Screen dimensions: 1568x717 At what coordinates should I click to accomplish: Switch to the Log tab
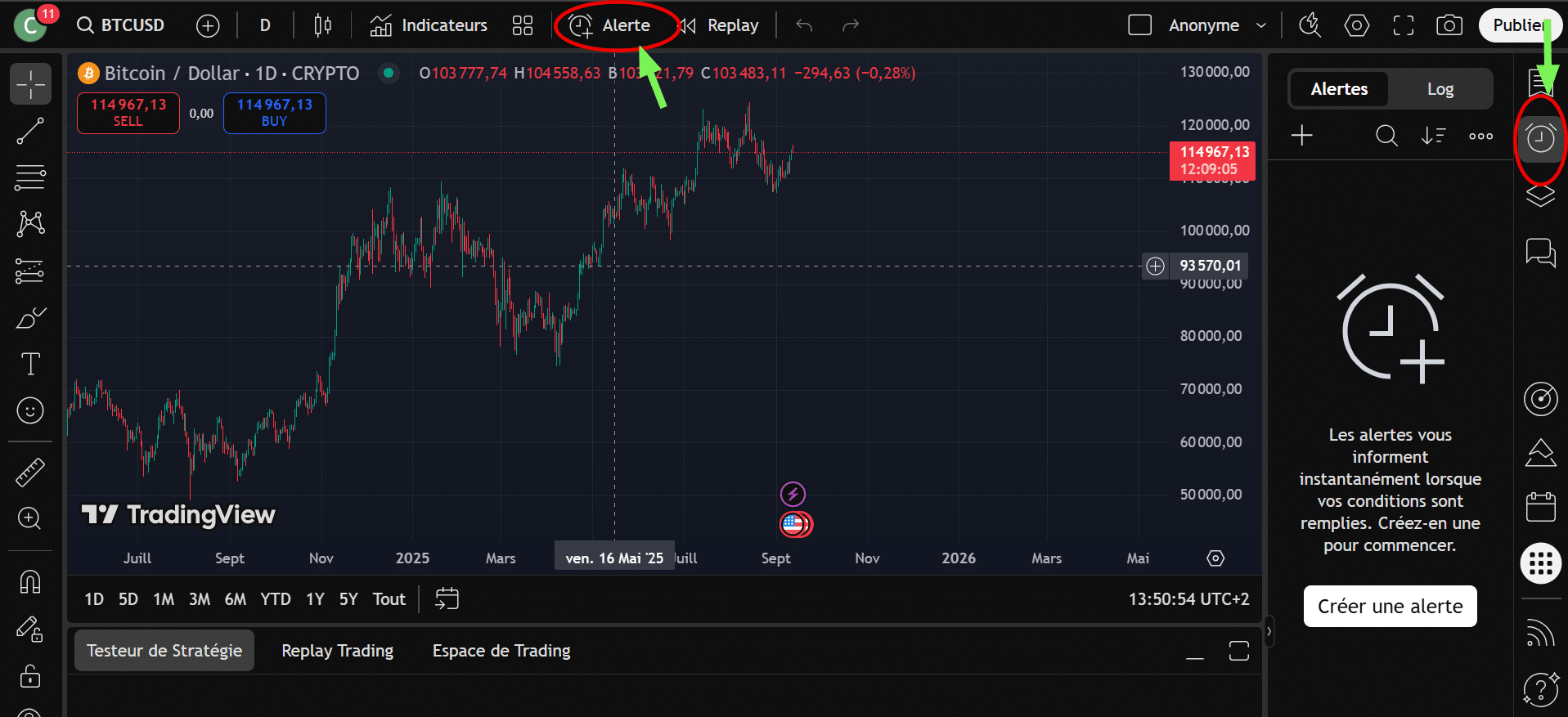pyautogui.click(x=1440, y=89)
